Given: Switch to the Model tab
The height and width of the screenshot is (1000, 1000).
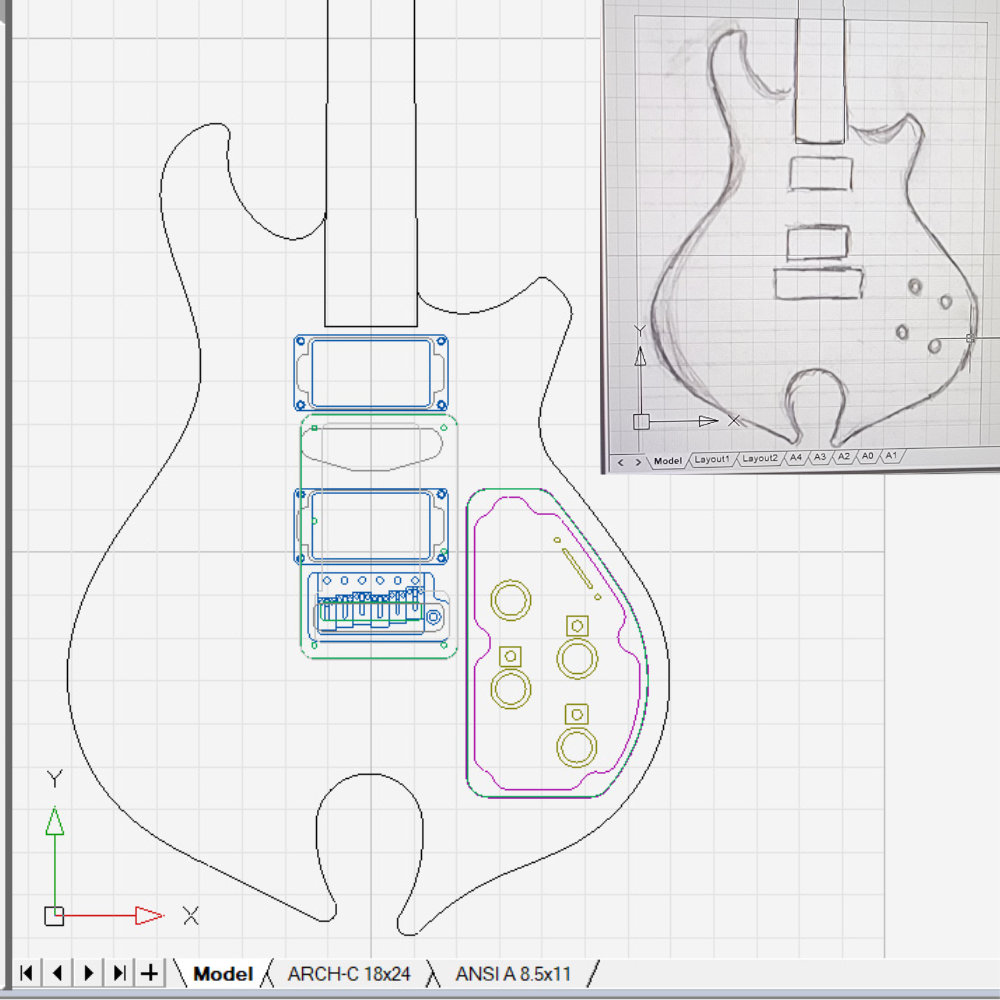Looking at the screenshot, I should click(222, 973).
